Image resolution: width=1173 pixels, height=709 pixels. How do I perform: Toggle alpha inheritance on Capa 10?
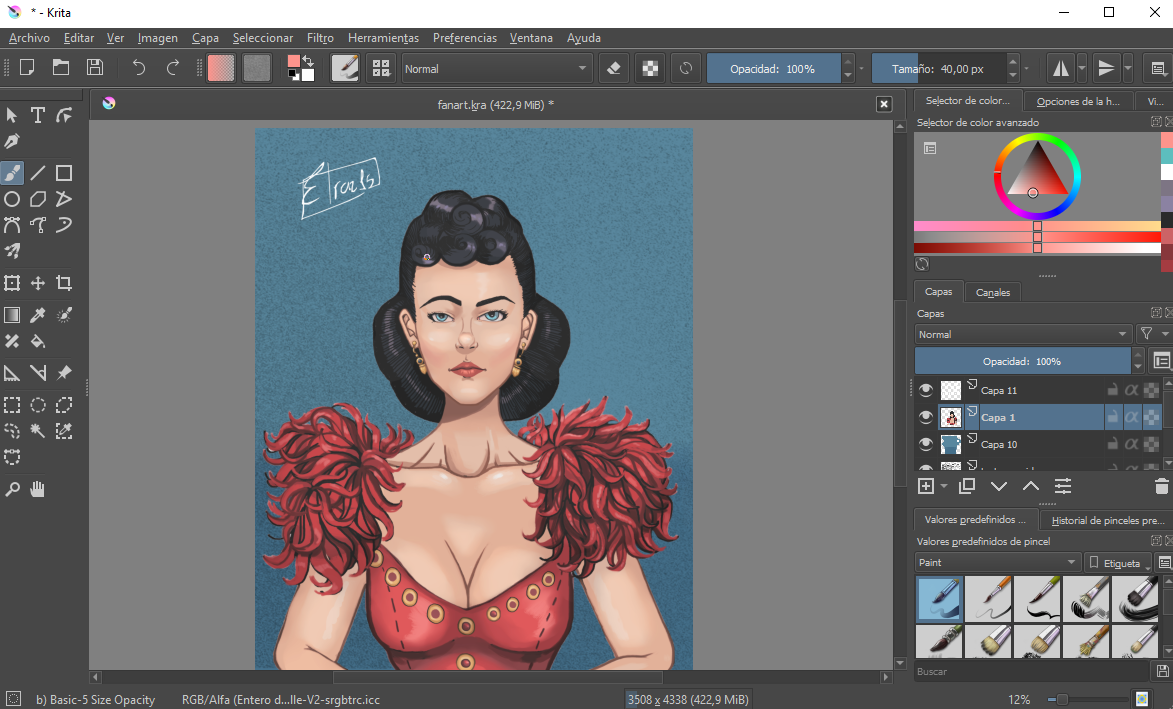point(1131,443)
